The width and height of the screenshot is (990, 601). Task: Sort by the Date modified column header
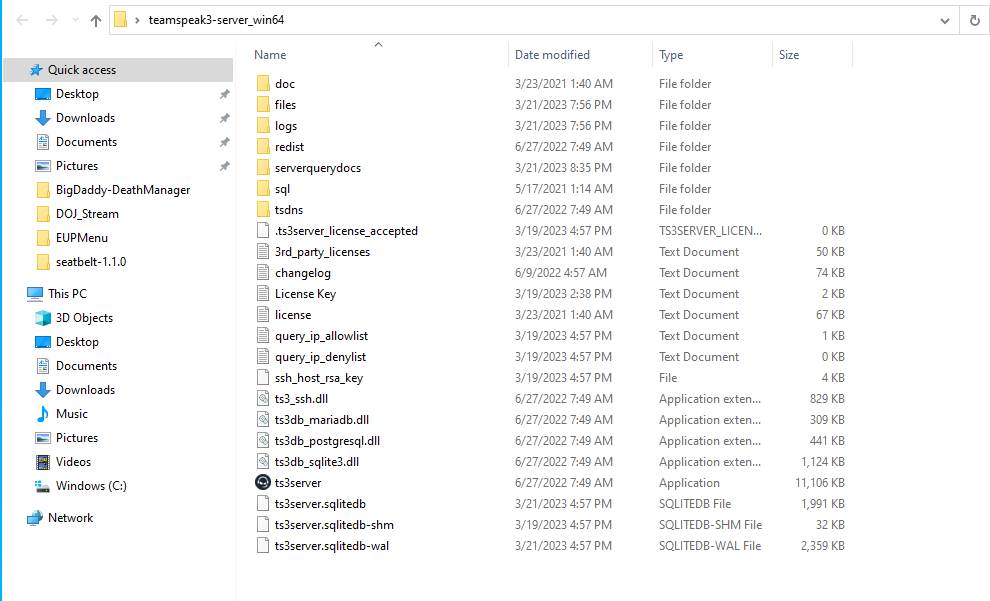click(552, 55)
